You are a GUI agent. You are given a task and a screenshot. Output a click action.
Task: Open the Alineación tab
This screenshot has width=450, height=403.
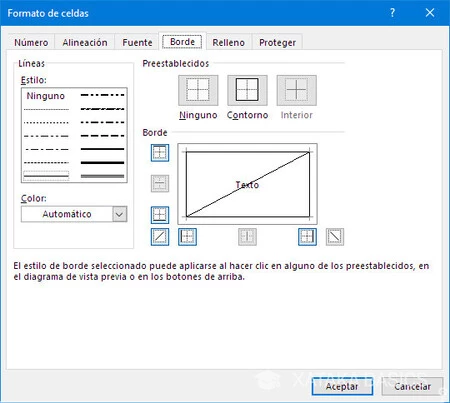85,43
